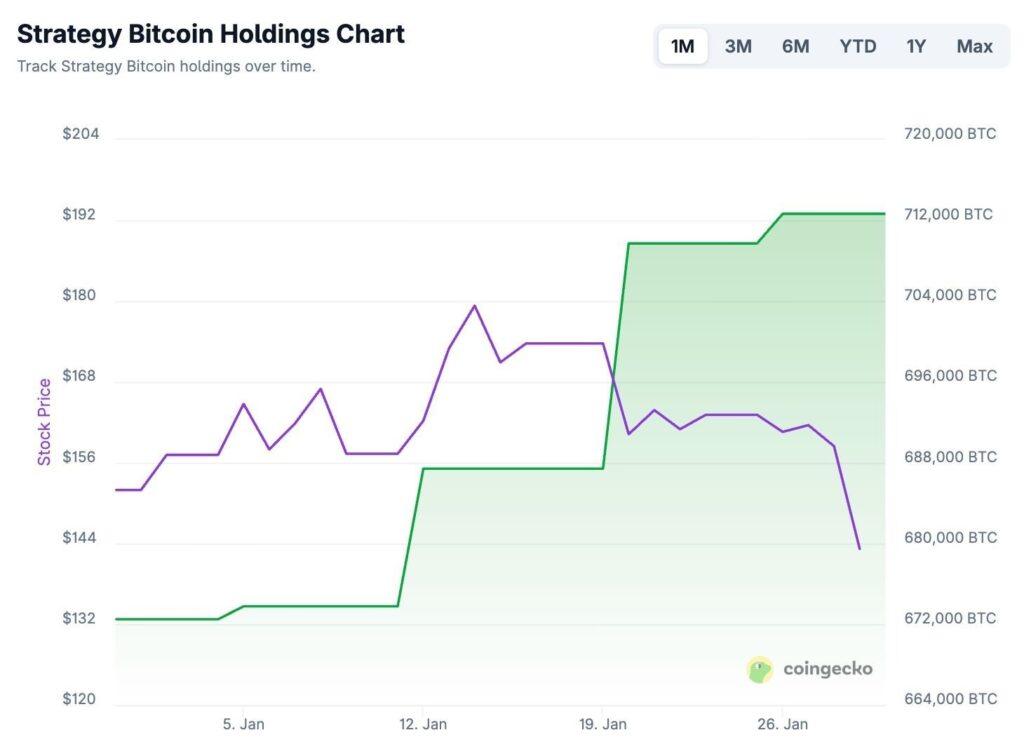Click the purple line's final low point
The height and width of the screenshot is (749, 1024).
pyautogui.click(x=859, y=548)
